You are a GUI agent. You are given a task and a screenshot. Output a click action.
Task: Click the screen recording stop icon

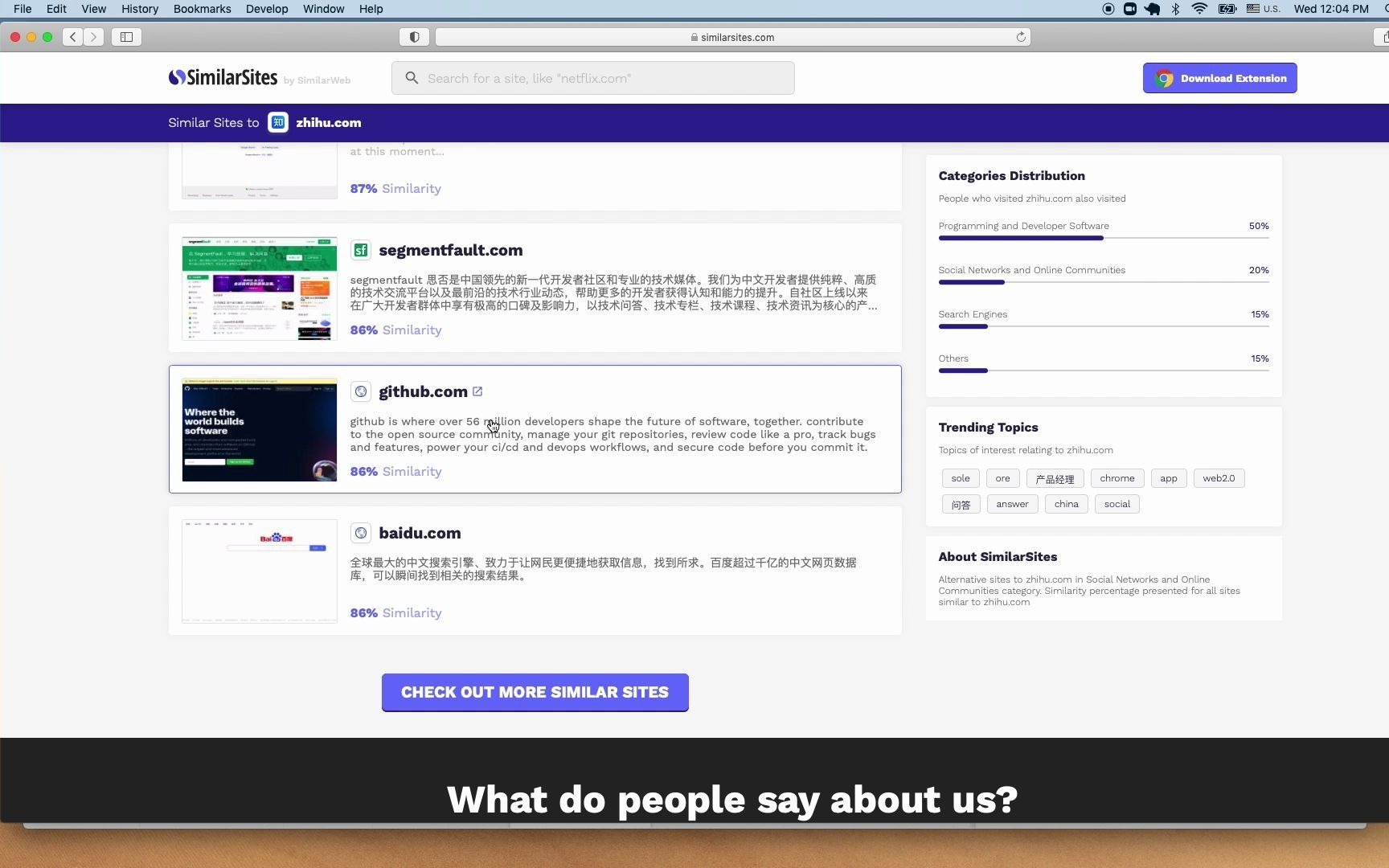tap(1108, 9)
